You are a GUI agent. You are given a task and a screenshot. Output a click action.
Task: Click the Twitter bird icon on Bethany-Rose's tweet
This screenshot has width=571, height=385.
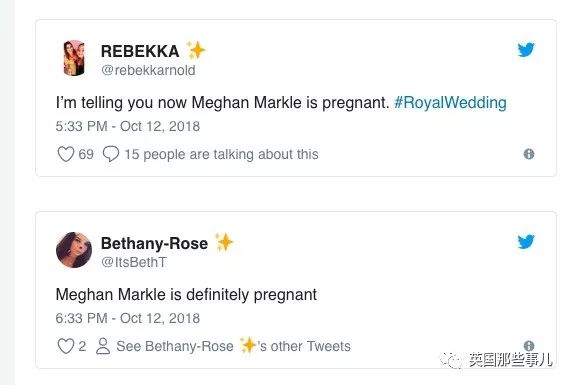point(526,241)
